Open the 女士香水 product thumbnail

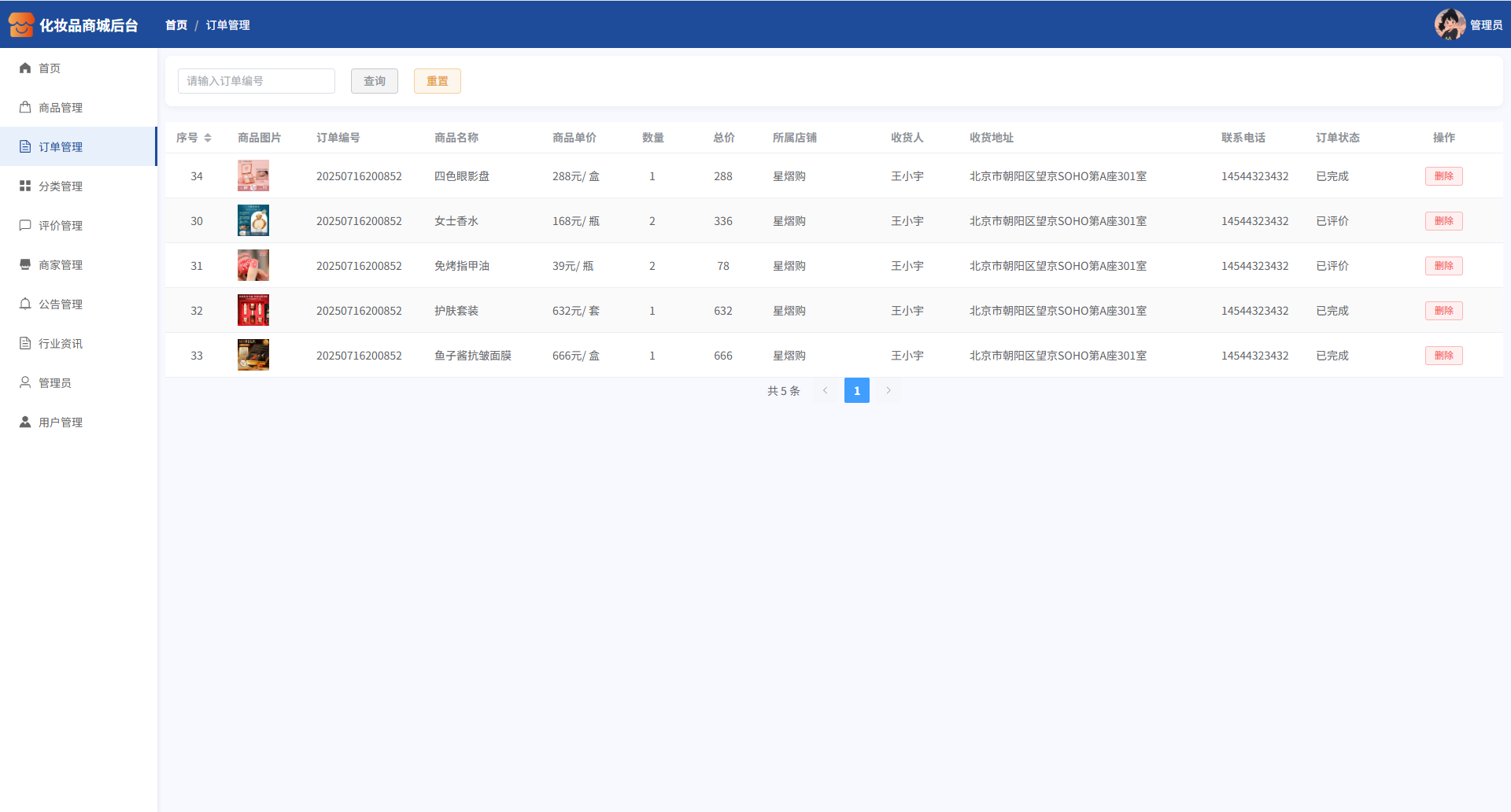coord(253,221)
